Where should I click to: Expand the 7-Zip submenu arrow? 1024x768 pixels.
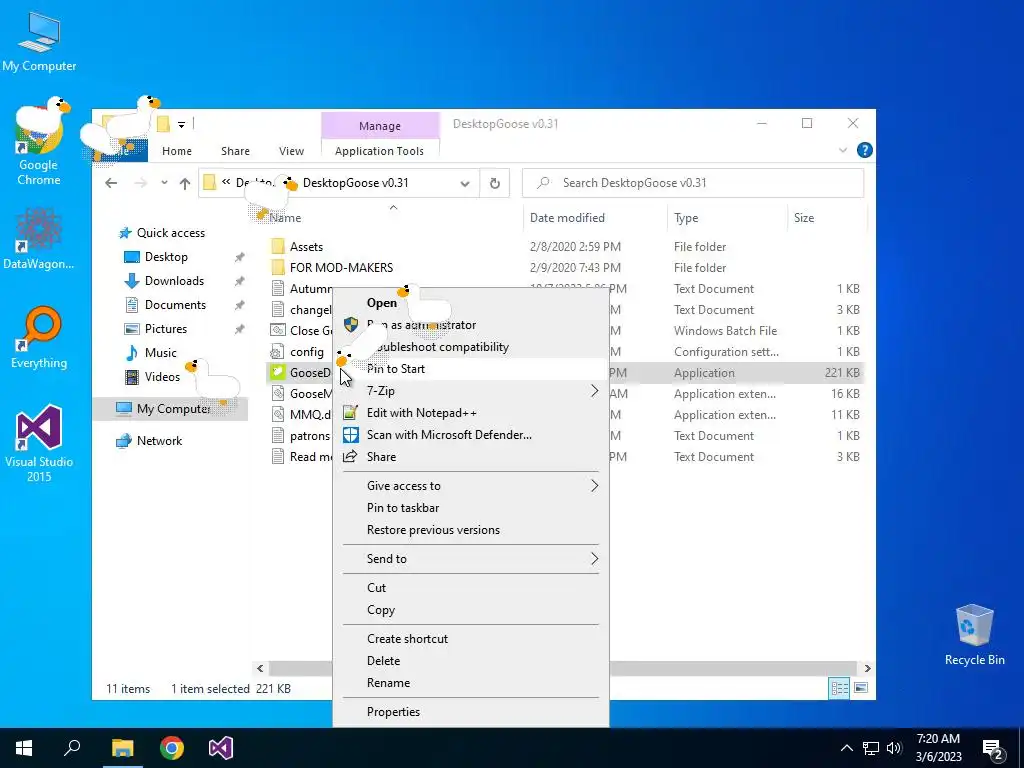(594, 391)
